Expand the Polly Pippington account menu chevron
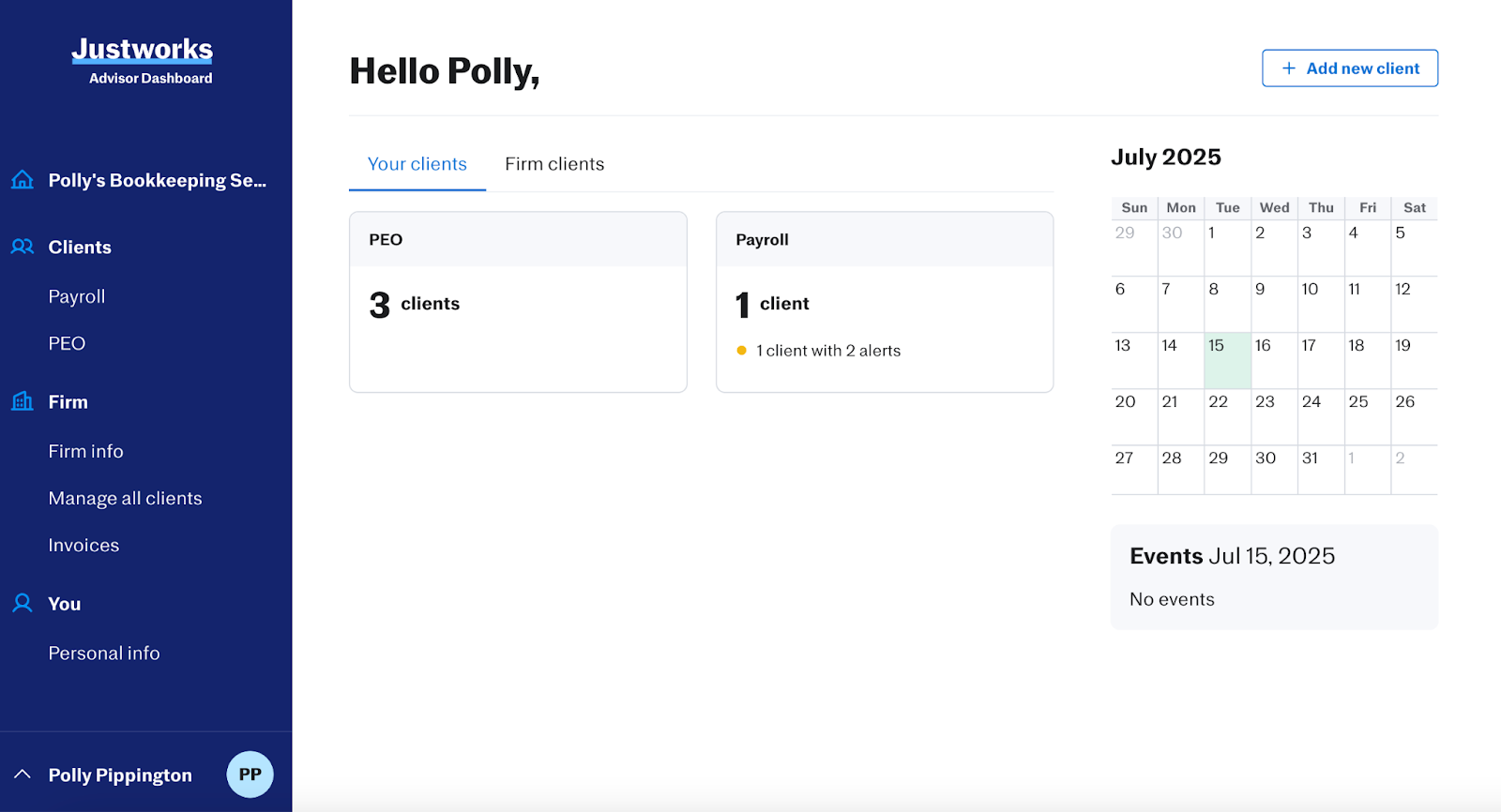Image resolution: width=1501 pixels, height=812 pixels. (23, 774)
